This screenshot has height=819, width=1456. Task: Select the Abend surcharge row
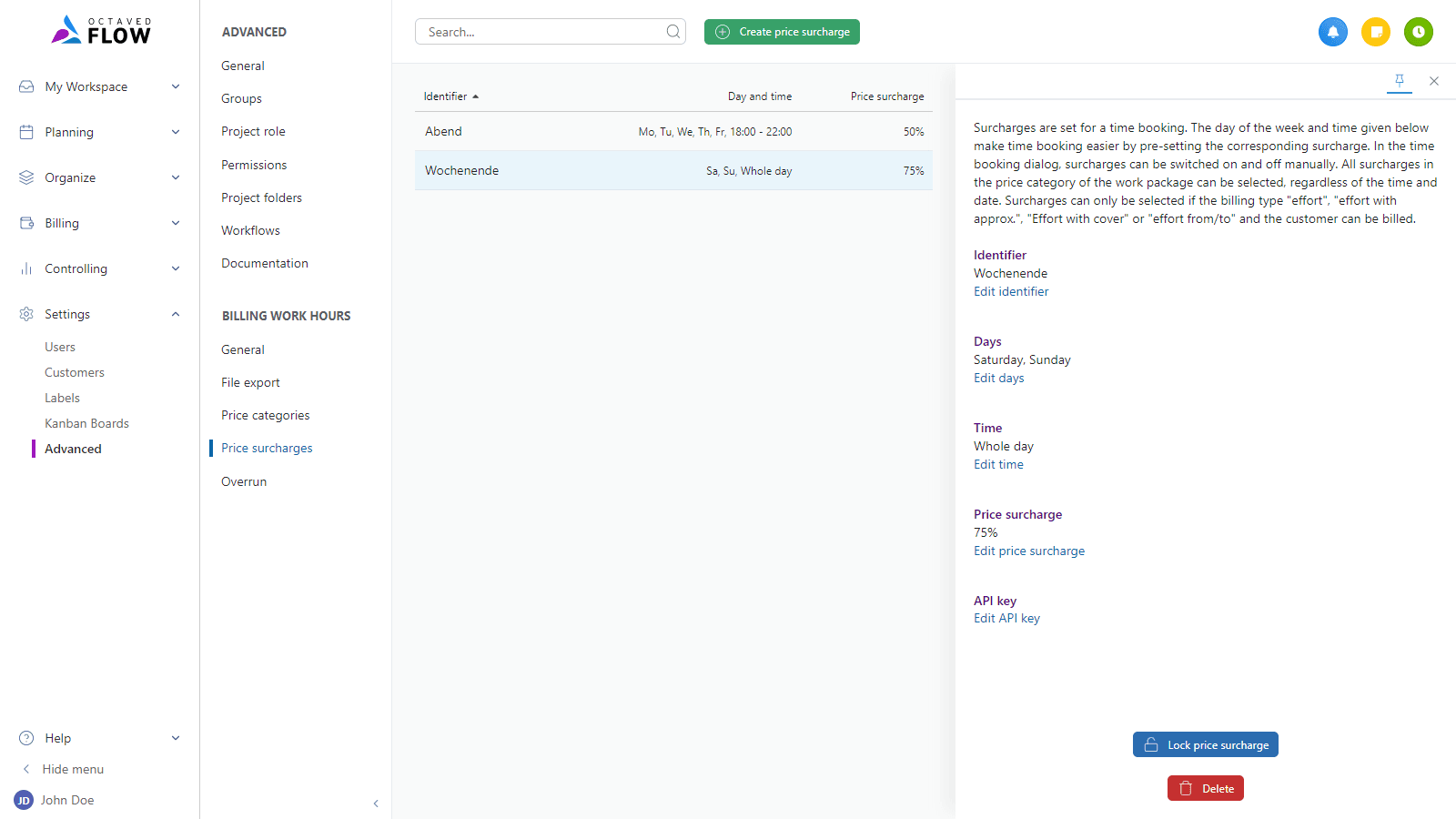673,131
